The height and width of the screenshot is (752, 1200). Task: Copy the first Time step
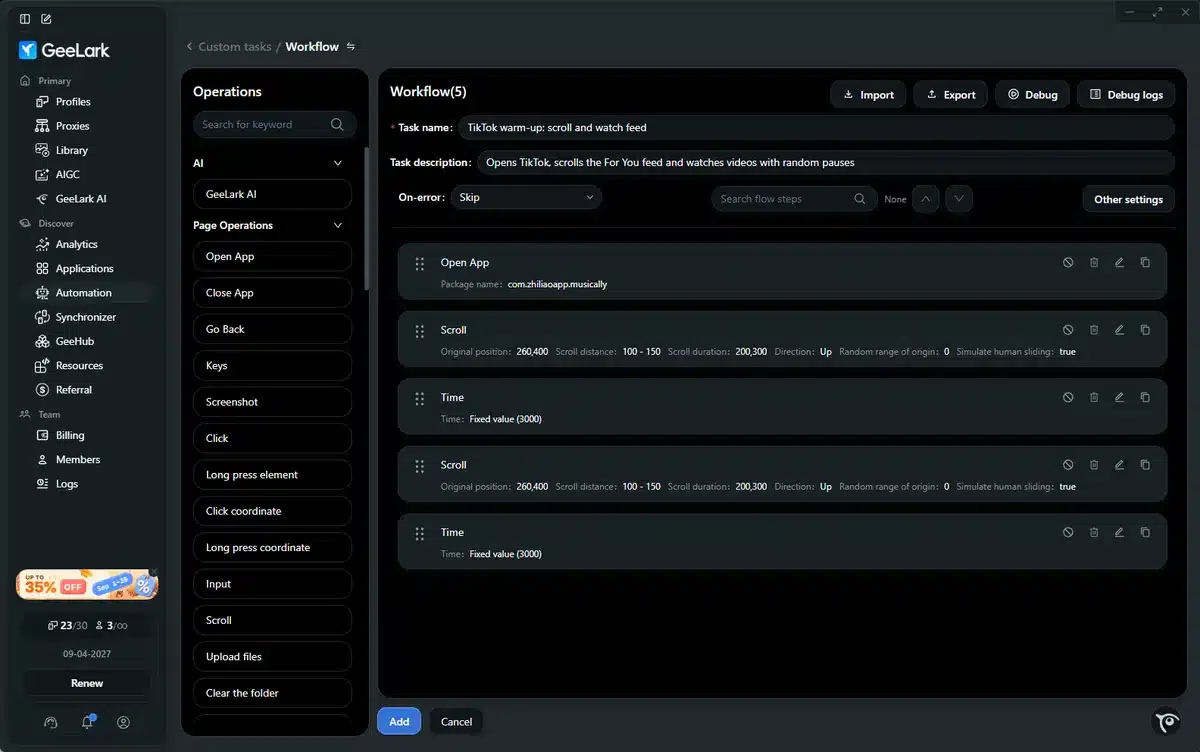click(x=1145, y=397)
